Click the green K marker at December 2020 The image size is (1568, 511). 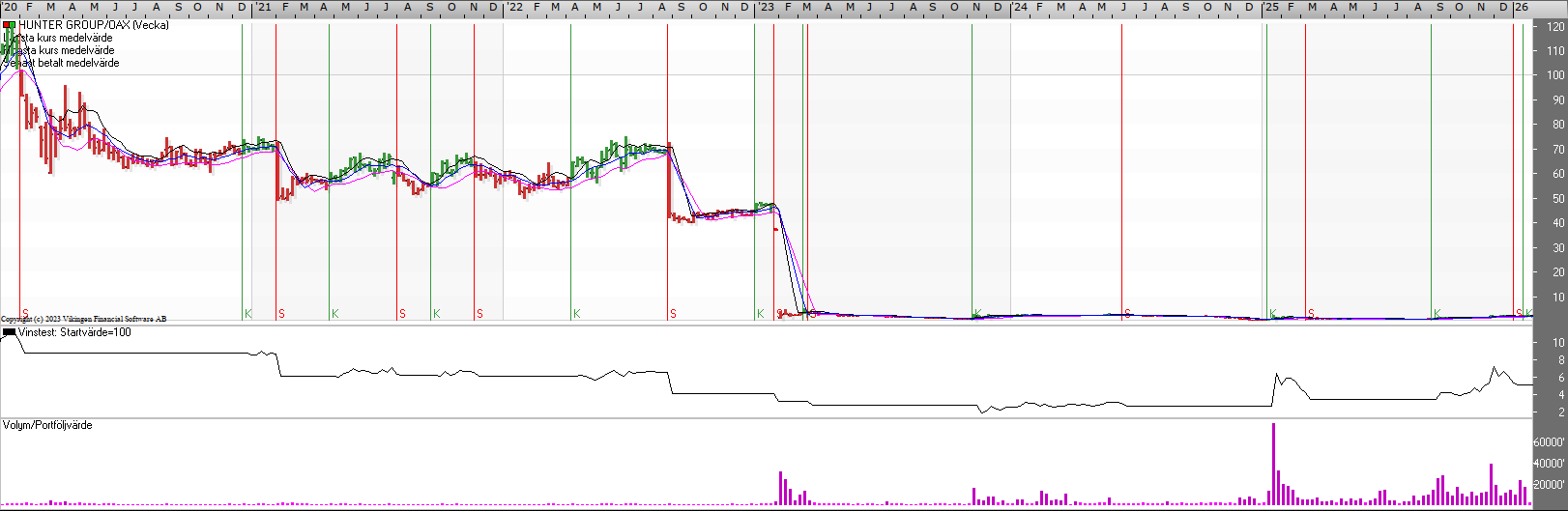[x=248, y=314]
